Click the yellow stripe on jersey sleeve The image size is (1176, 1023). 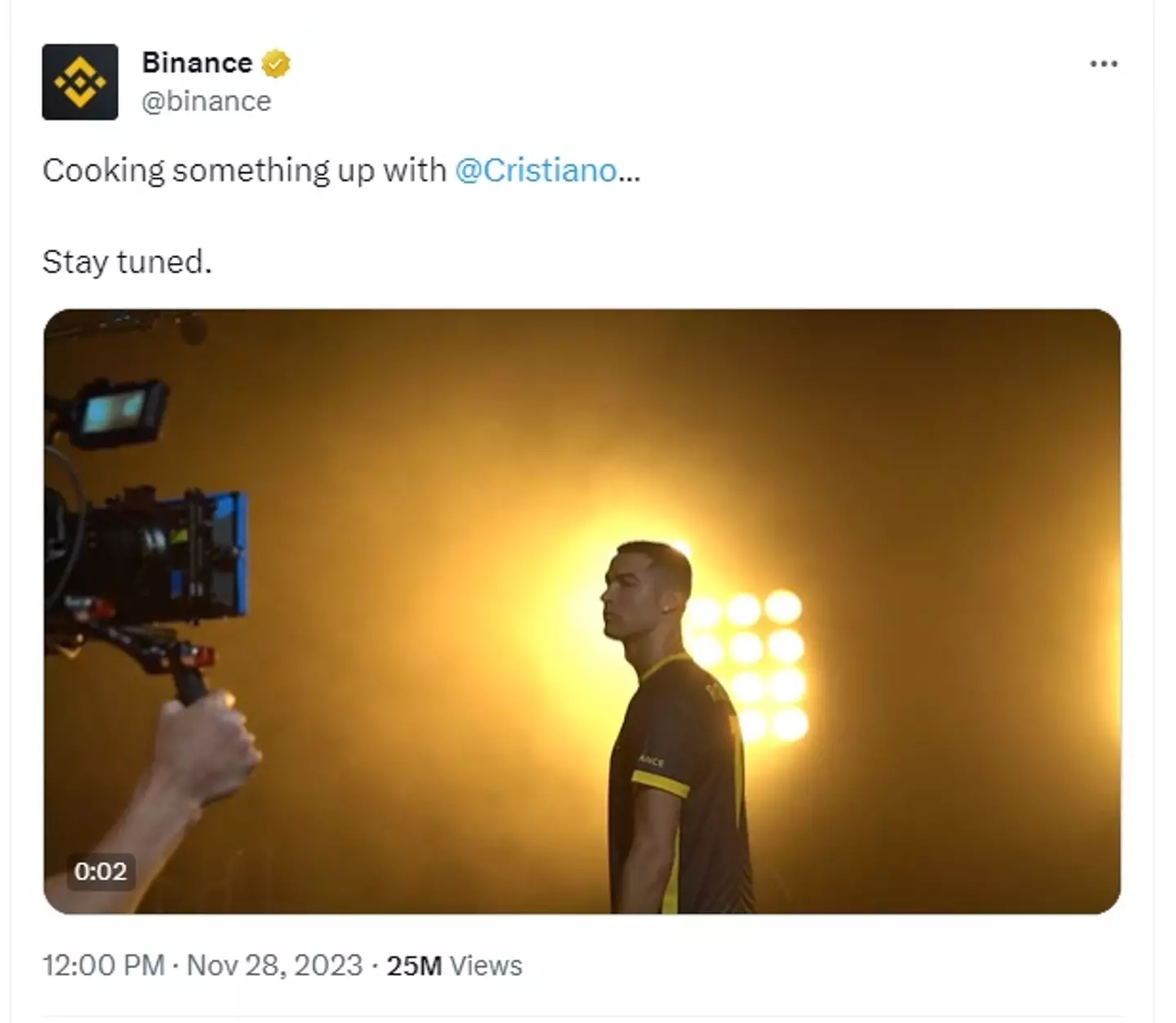tap(660, 784)
